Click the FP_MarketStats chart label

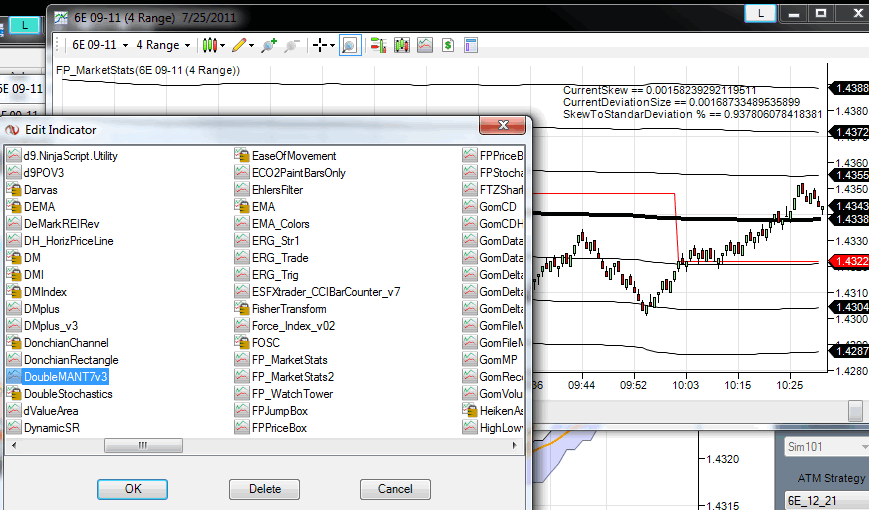[x=148, y=70]
